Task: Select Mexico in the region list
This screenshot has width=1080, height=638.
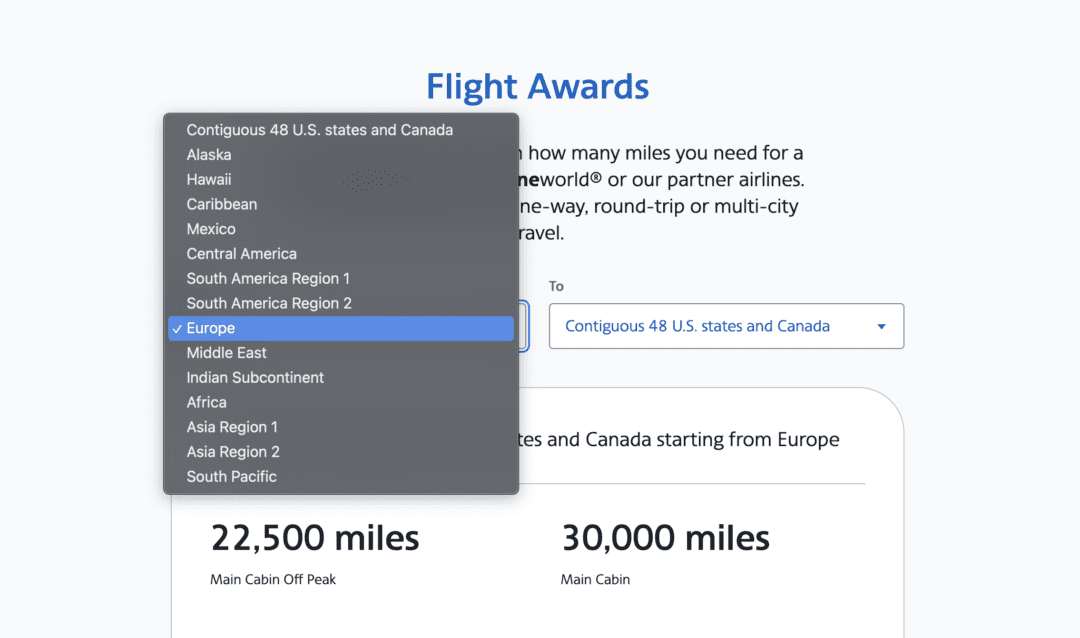Action: tap(210, 228)
